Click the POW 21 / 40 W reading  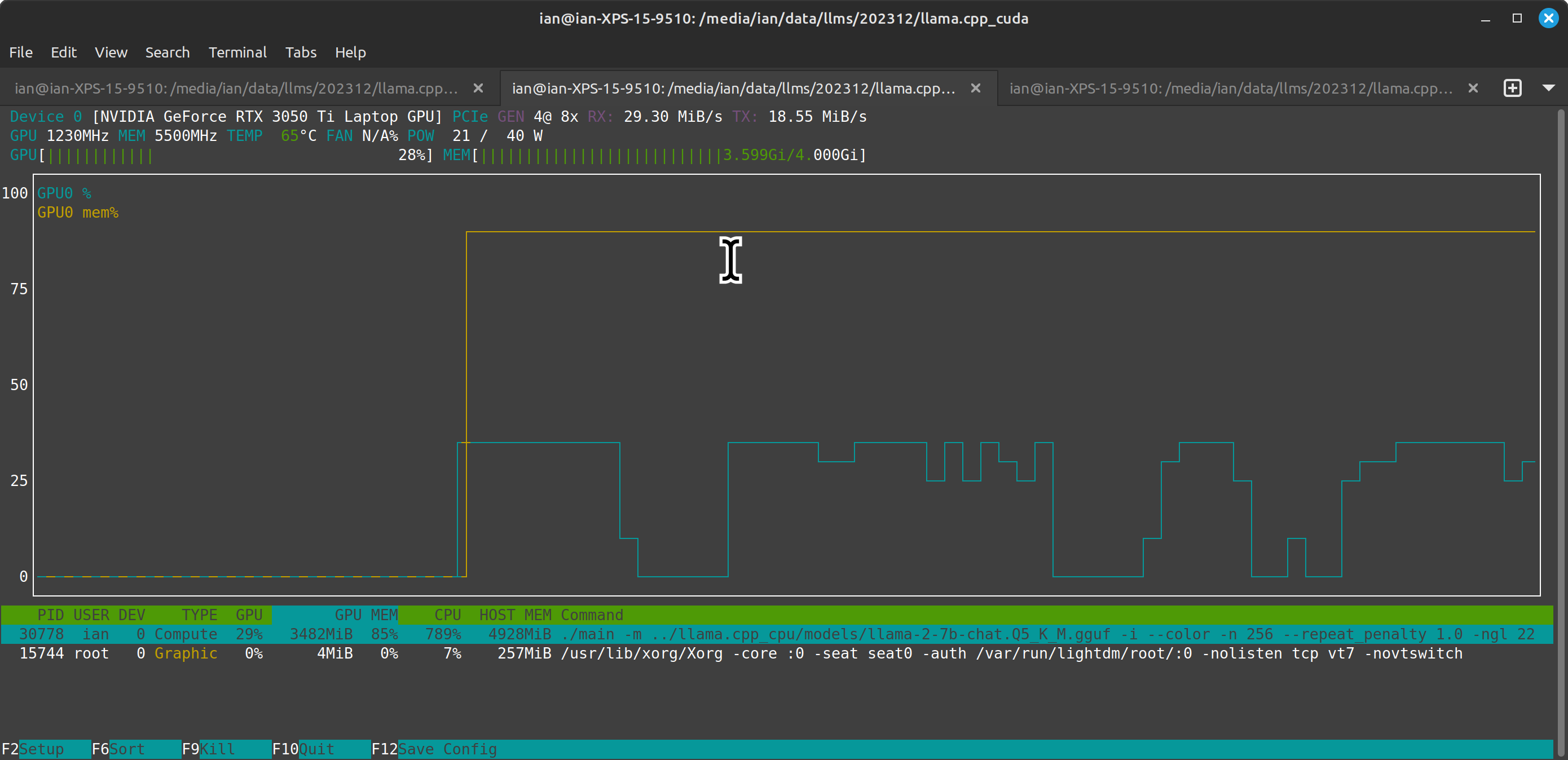tap(475, 136)
